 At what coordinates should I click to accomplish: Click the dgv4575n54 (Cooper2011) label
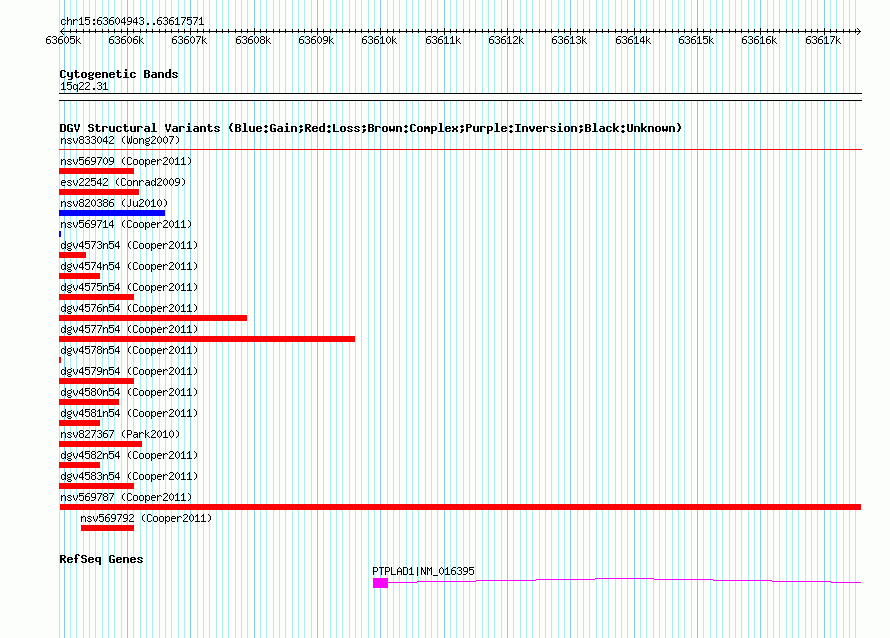[x=129, y=287]
